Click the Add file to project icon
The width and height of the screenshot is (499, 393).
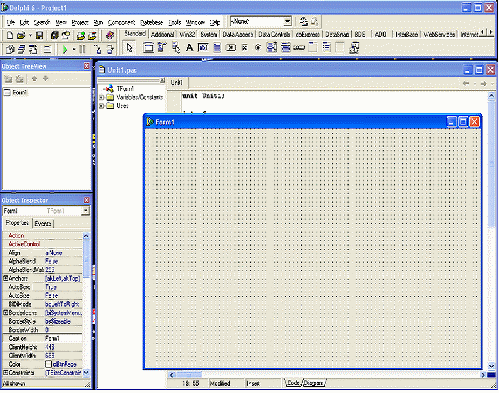[x=81, y=35]
